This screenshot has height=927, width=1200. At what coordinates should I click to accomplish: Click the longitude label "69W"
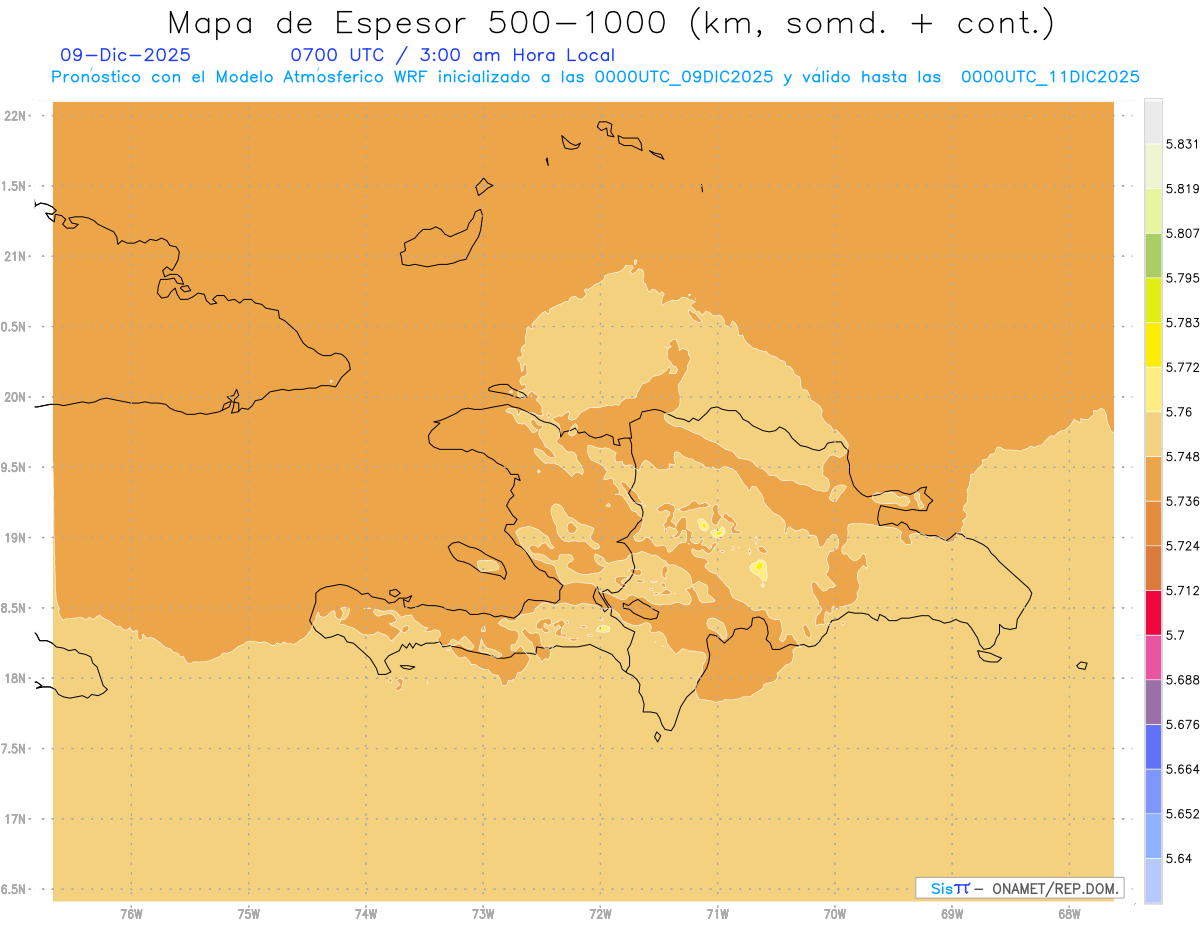click(x=952, y=914)
